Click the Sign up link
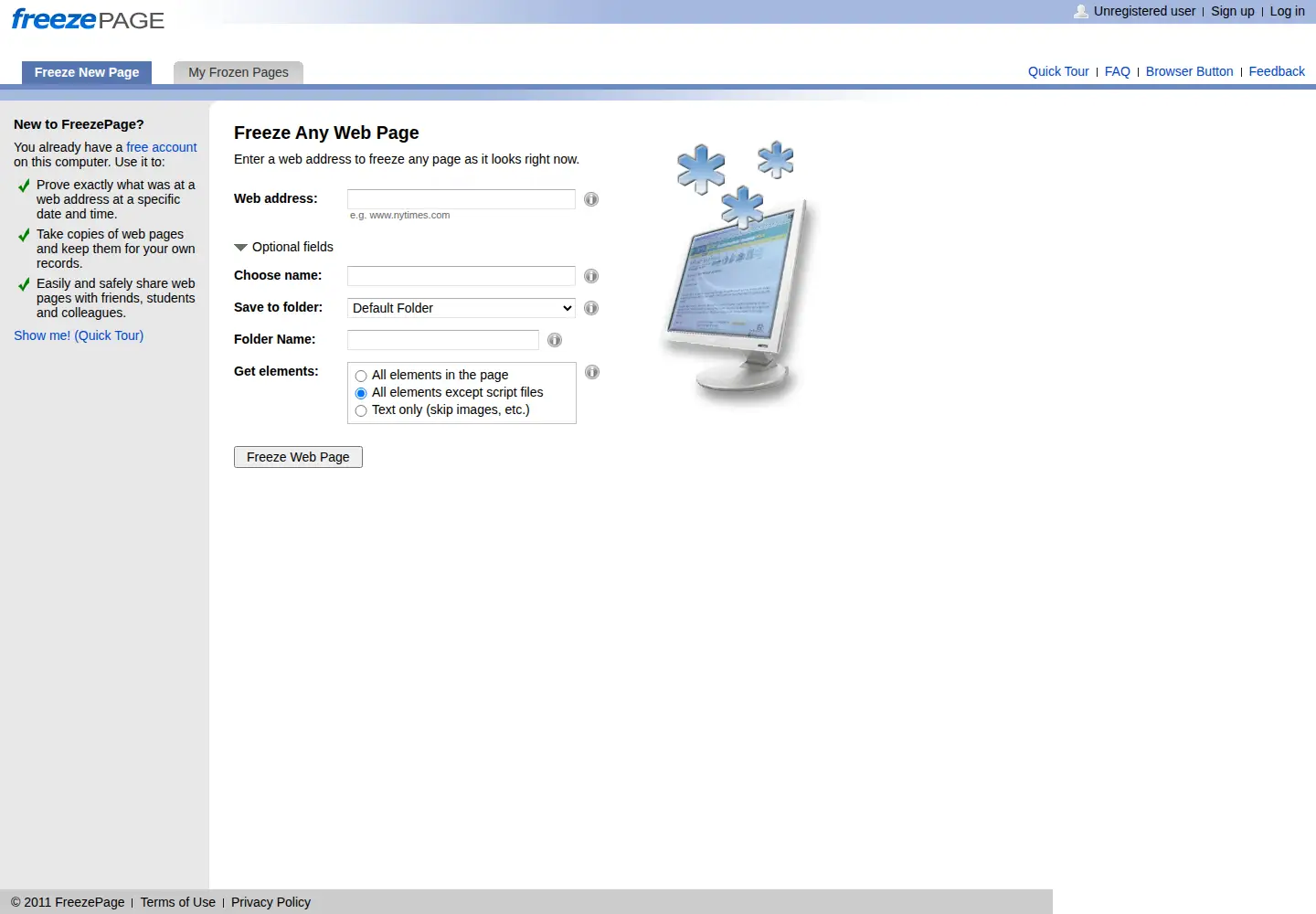 [1233, 11]
